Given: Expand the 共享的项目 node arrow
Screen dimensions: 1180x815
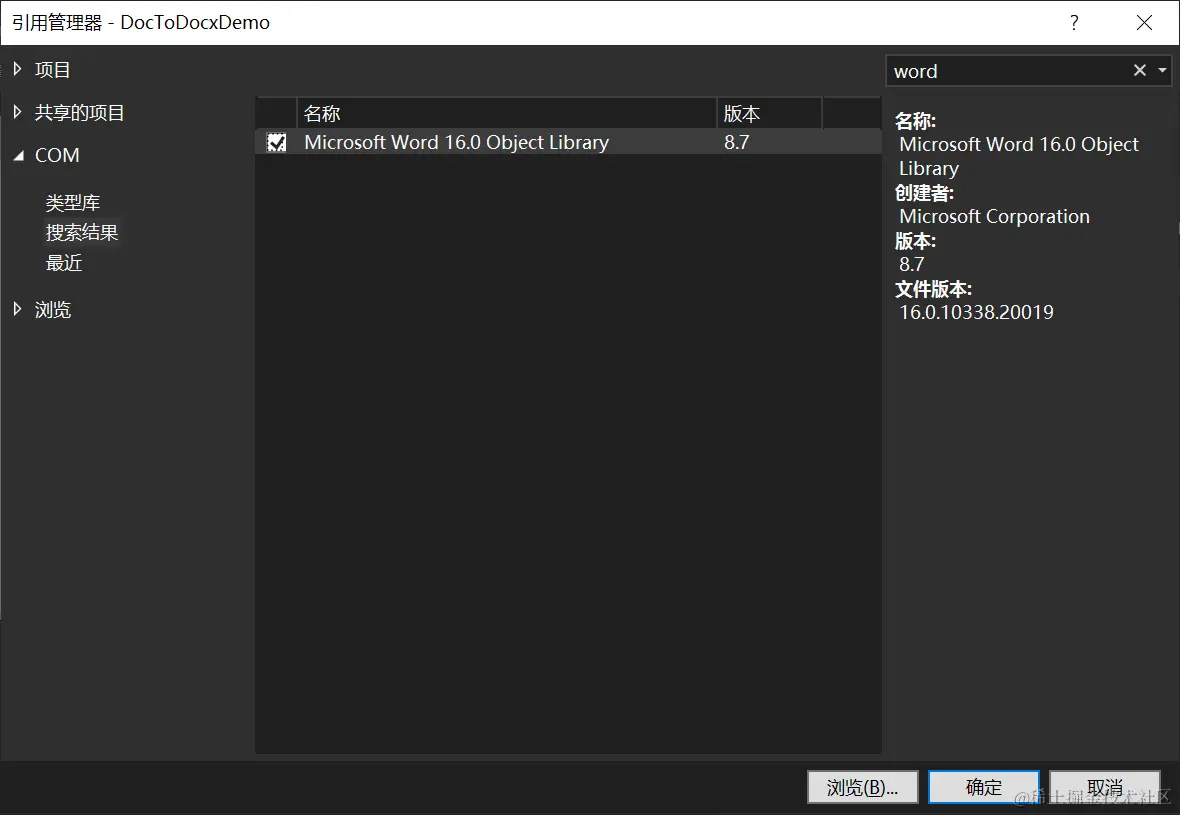Looking at the screenshot, I should tap(17, 112).
